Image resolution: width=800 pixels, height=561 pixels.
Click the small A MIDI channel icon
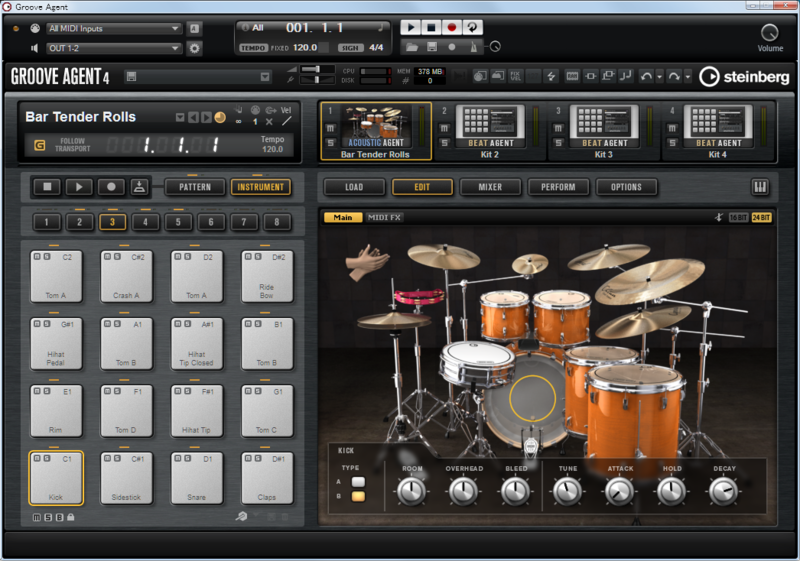click(194, 29)
